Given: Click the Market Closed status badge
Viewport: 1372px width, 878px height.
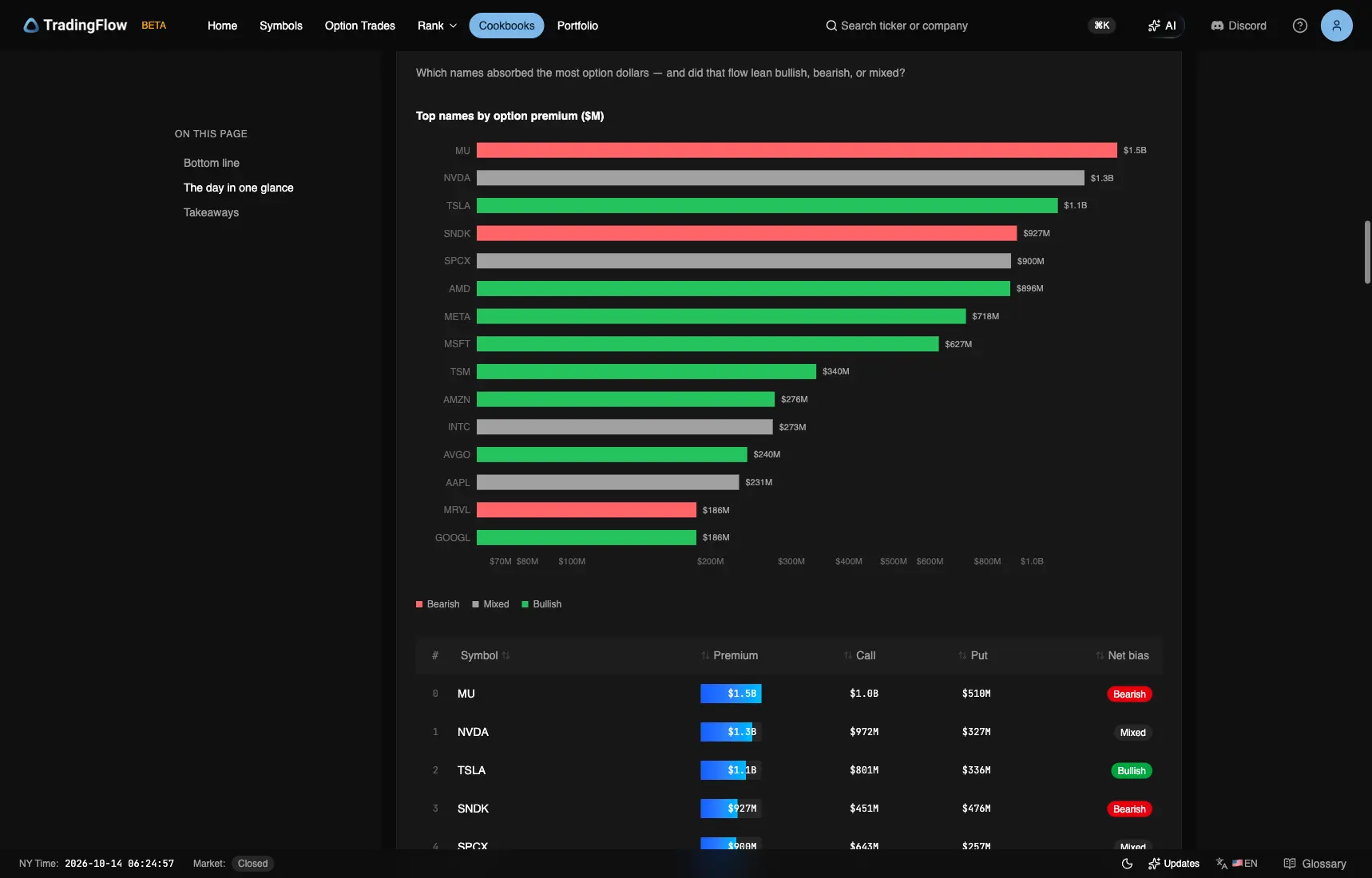Looking at the screenshot, I should 252,864.
